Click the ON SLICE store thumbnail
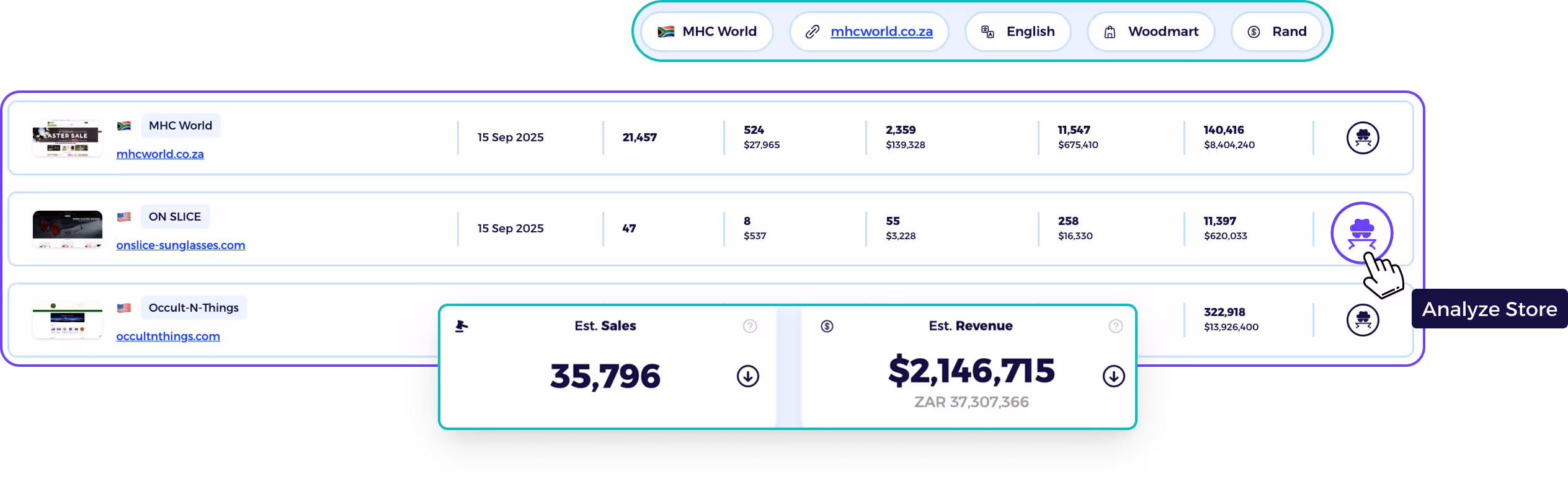The height and width of the screenshot is (492, 1568). [67, 229]
